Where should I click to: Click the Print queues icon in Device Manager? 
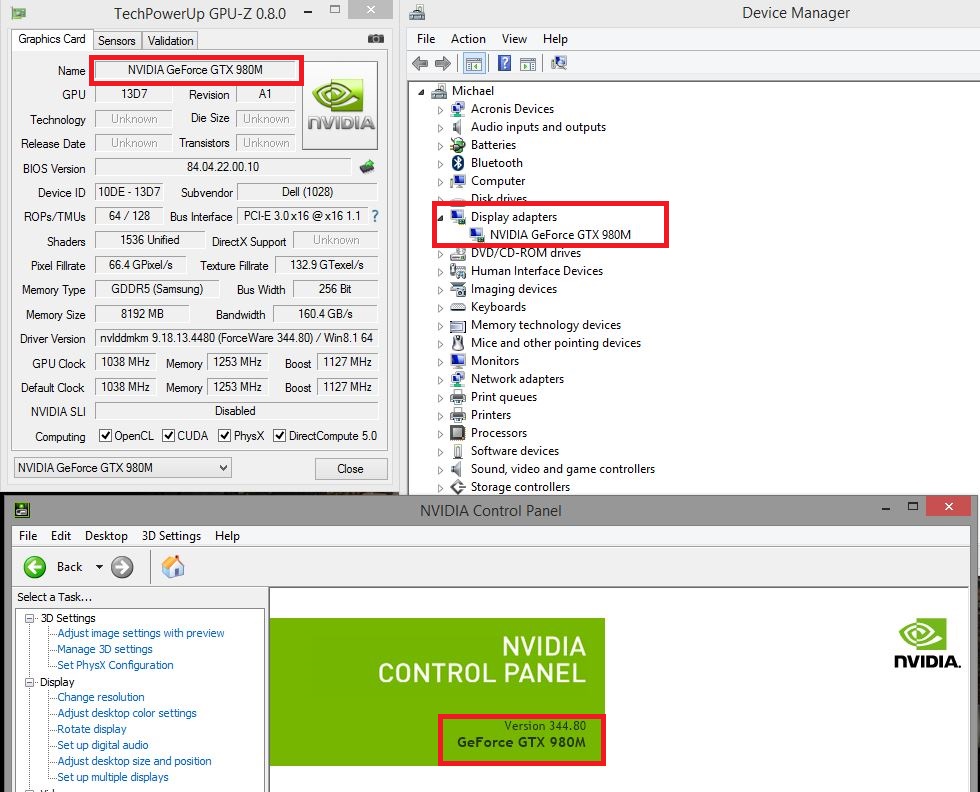(x=458, y=397)
